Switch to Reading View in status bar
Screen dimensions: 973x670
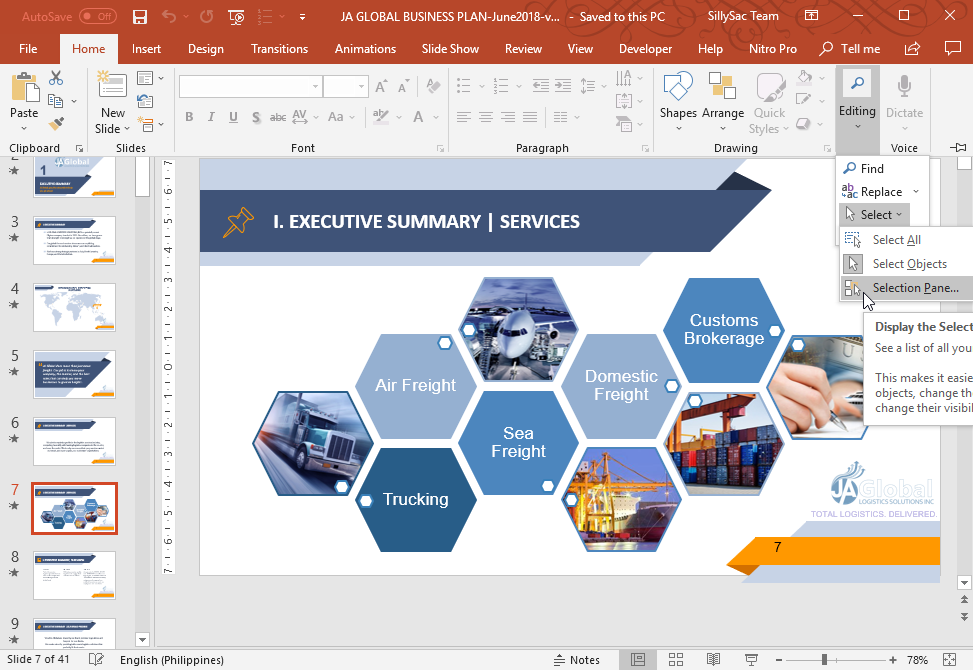[x=714, y=660]
